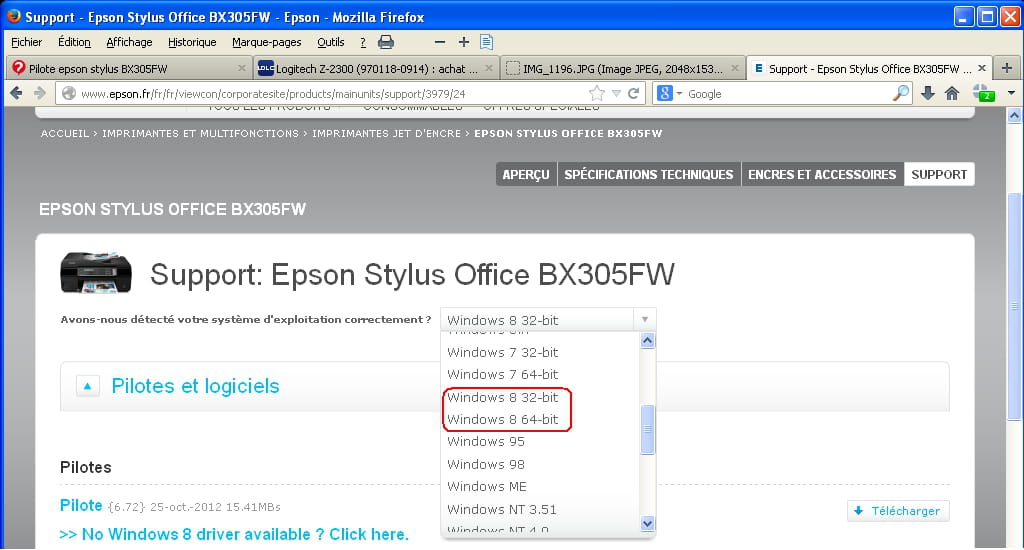Switch to Pilote epson stylus BX305FW tab

coord(129,69)
